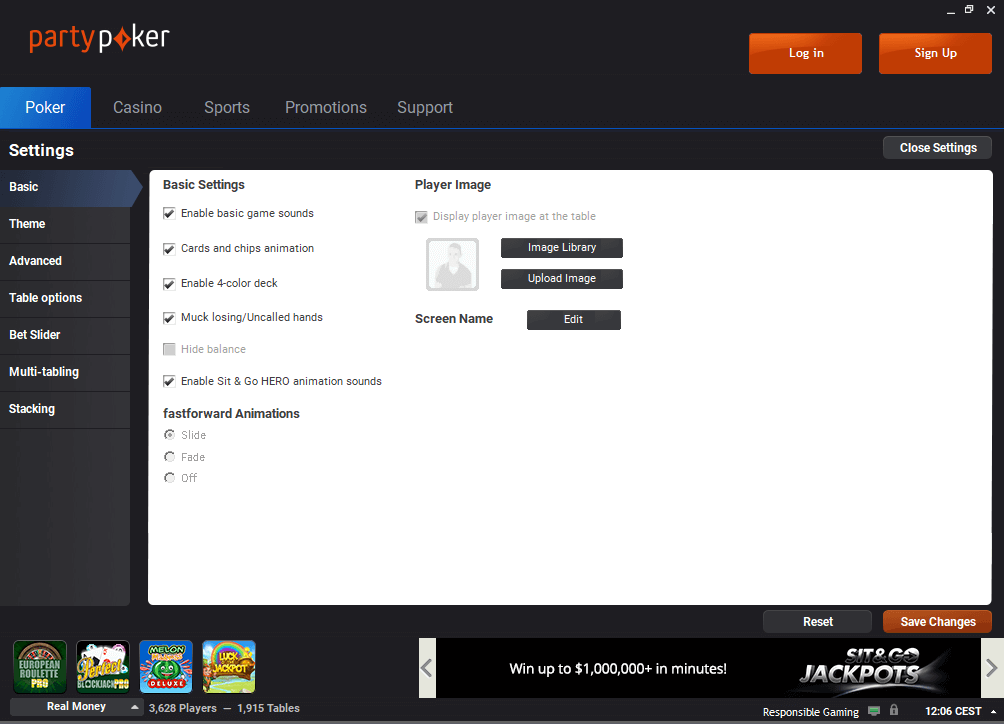
Task: Click the Log in button
Action: (806, 53)
